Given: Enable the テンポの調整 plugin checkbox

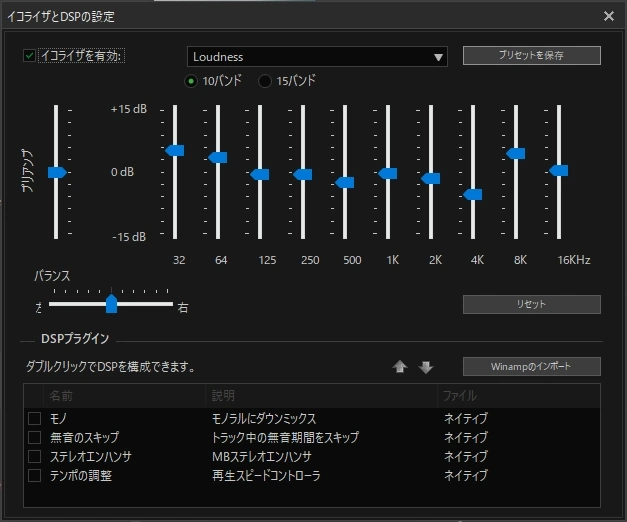Looking at the screenshot, I should 34,475.
